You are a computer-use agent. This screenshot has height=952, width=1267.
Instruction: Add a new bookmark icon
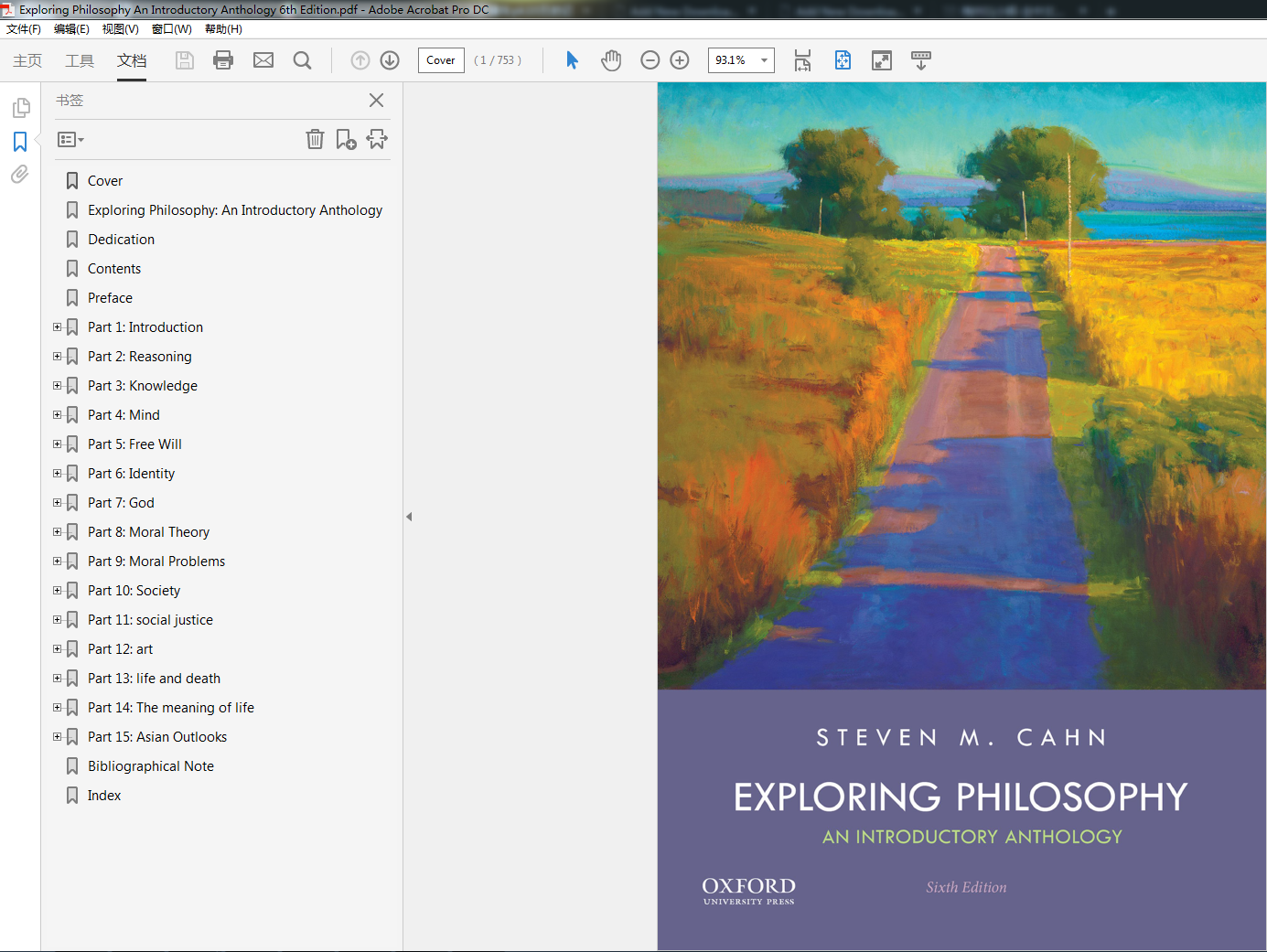[346, 139]
